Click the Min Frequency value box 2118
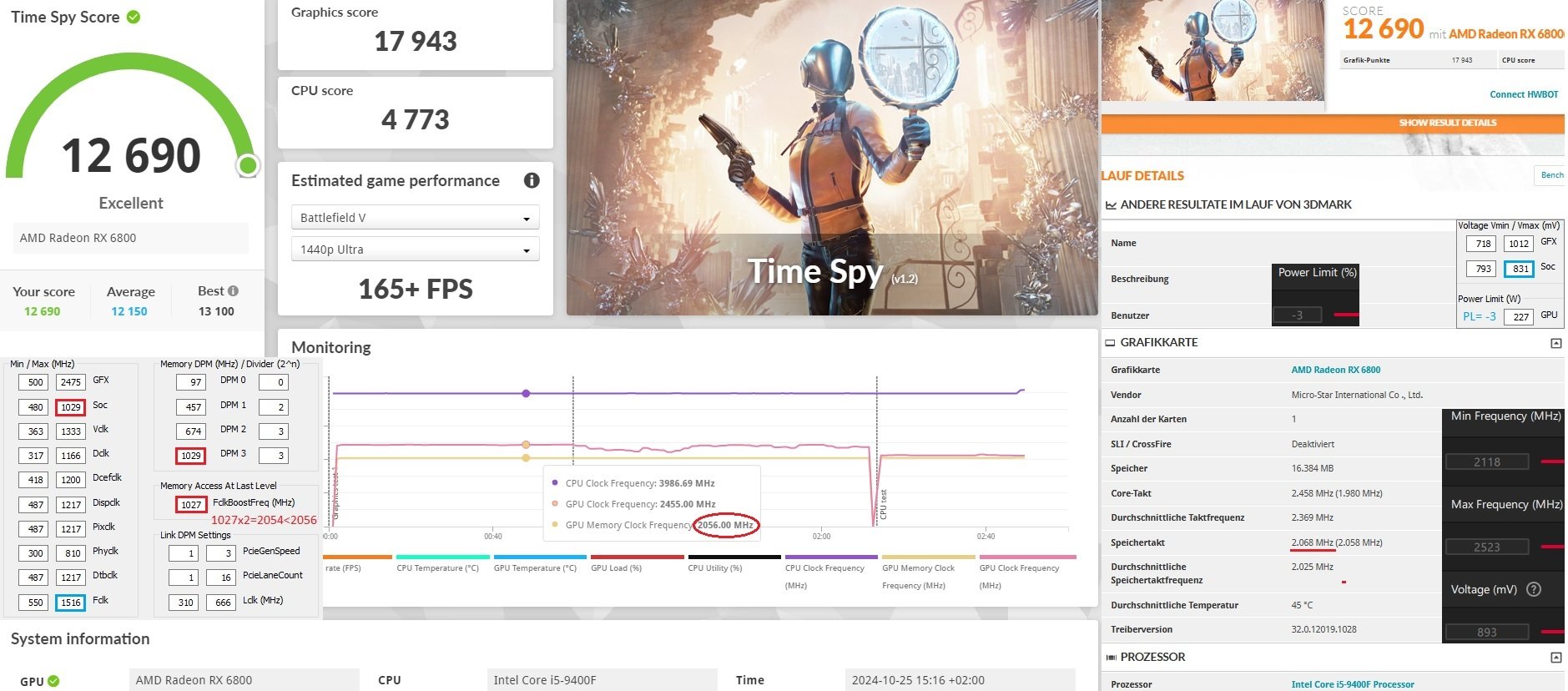Image resolution: width=1568 pixels, height=691 pixels. (1486, 462)
